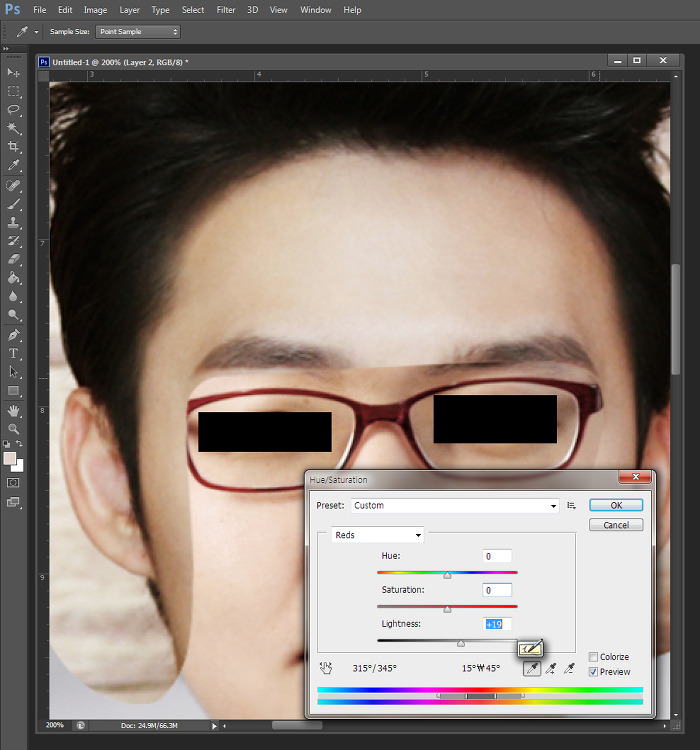The image size is (700, 750).
Task: Cancel the Hue/Saturation dialog
Action: (616, 525)
